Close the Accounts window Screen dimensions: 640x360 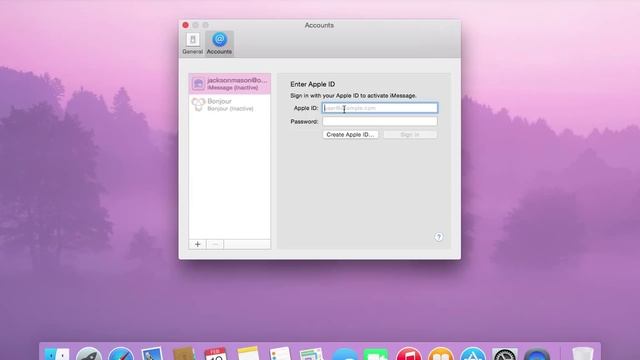[x=185, y=25]
